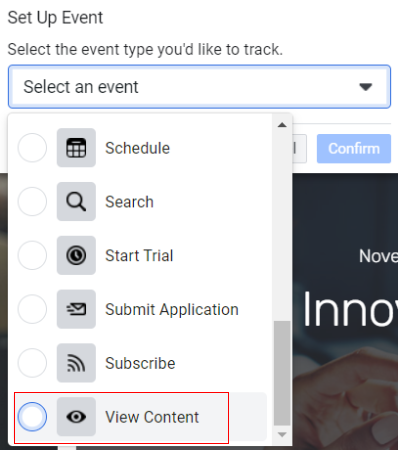
Task: Click the dropdown caret arrow
Action: tap(366, 87)
